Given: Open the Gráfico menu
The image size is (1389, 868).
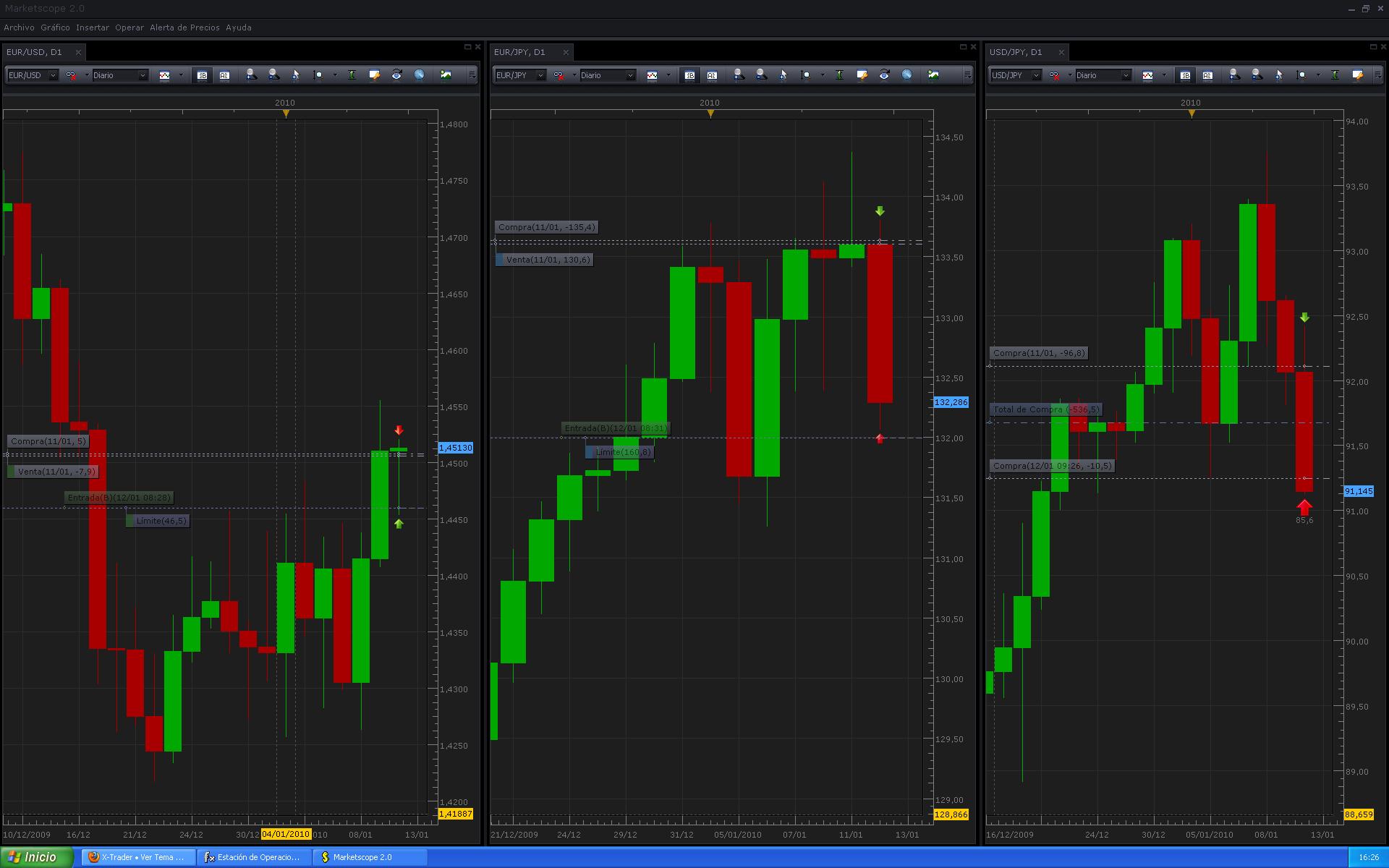Looking at the screenshot, I should coord(55,27).
